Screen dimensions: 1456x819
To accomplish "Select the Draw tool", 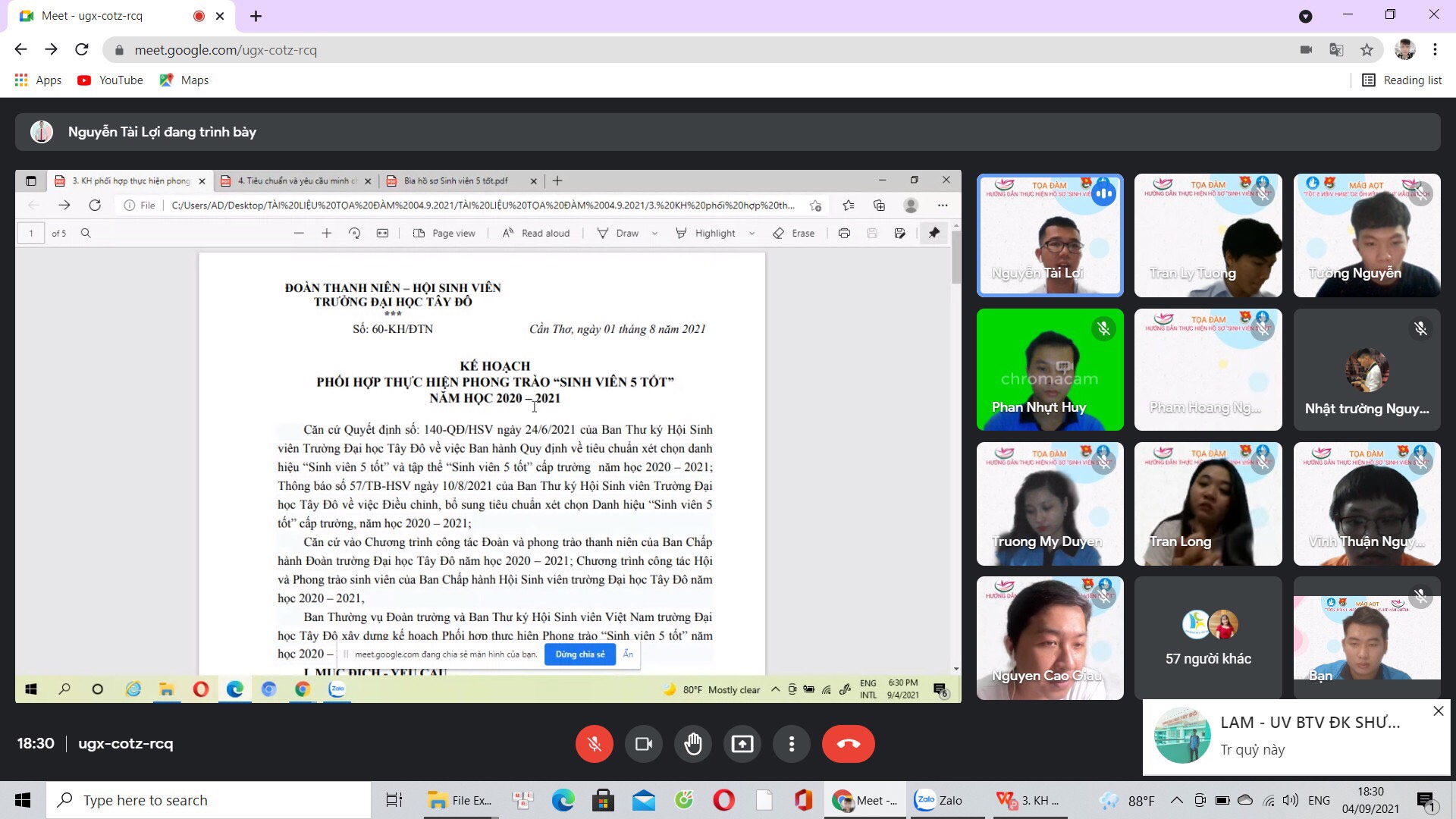I will [618, 234].
